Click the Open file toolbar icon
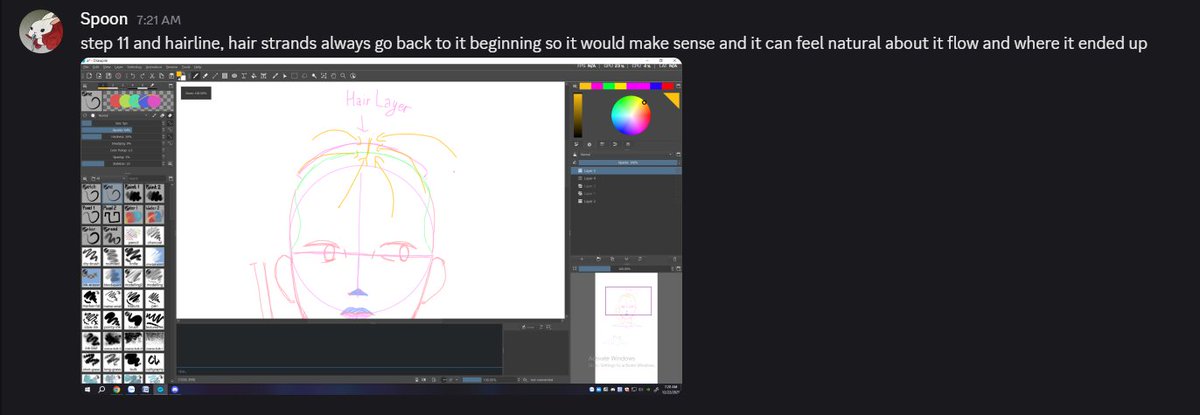 [x=99, y=76]
